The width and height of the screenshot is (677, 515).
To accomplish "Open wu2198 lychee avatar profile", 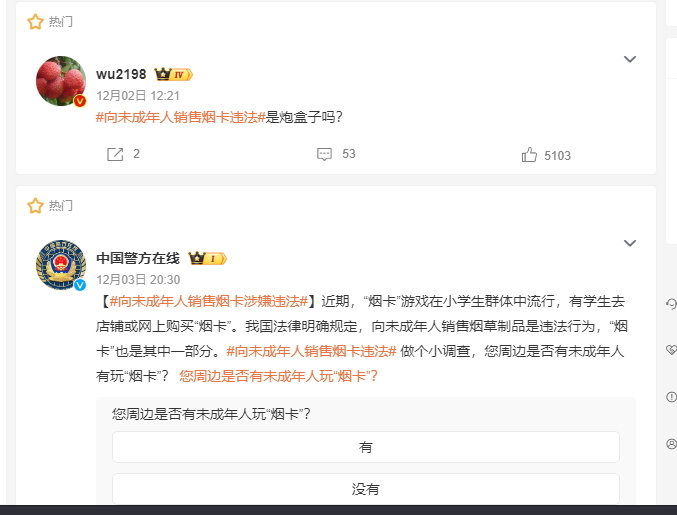I will pyautogui.click(x=61, y=81).
